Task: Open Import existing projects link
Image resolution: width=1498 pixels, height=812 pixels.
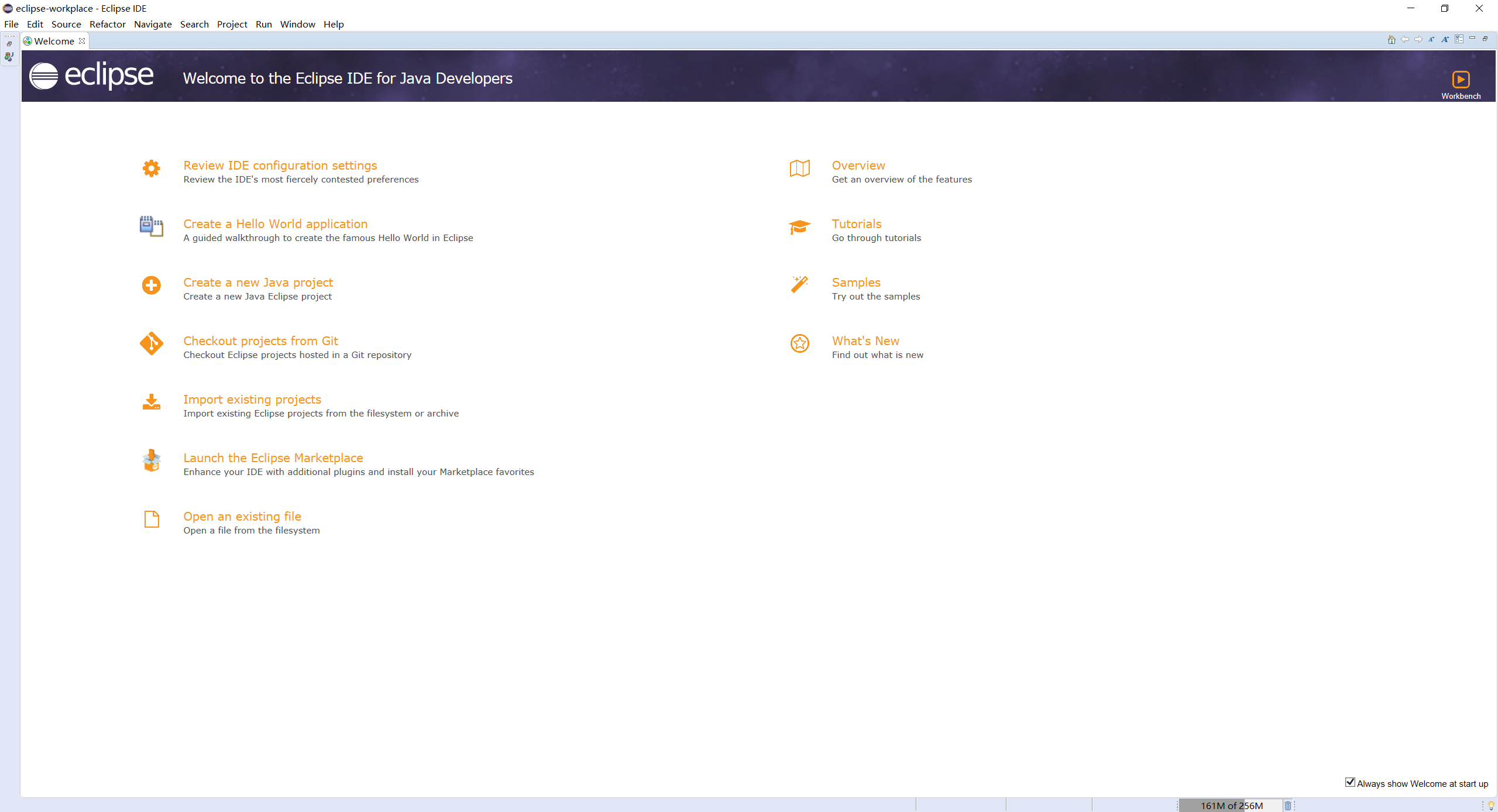Action: pos(252,400)
